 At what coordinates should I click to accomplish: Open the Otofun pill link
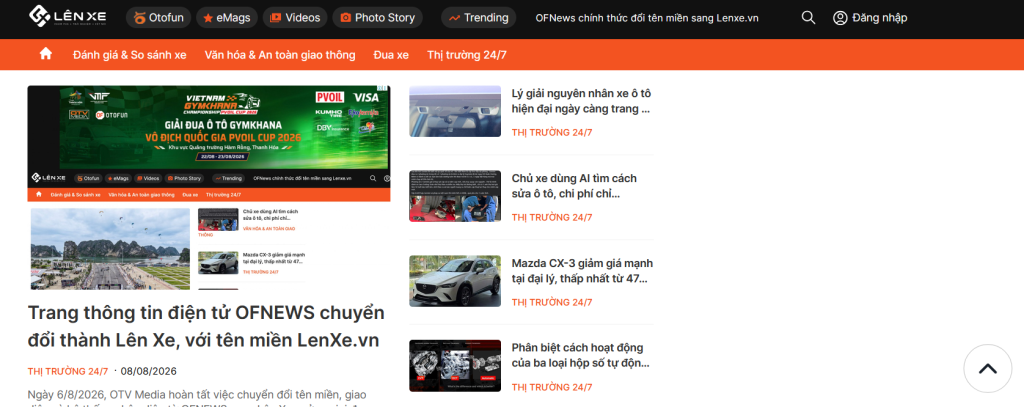(159, 18)
